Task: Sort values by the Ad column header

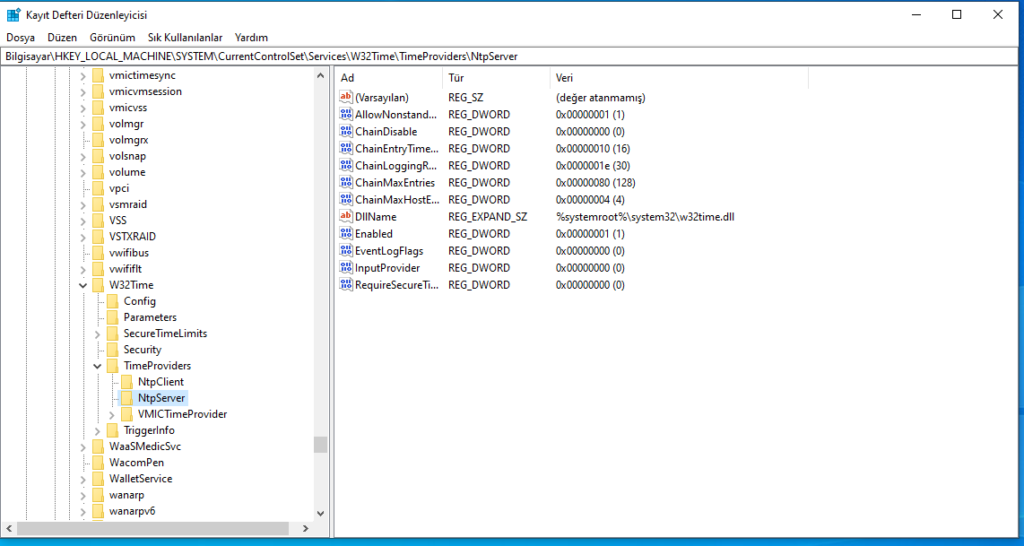Action: pyautogui.click(x=388, y=77)
